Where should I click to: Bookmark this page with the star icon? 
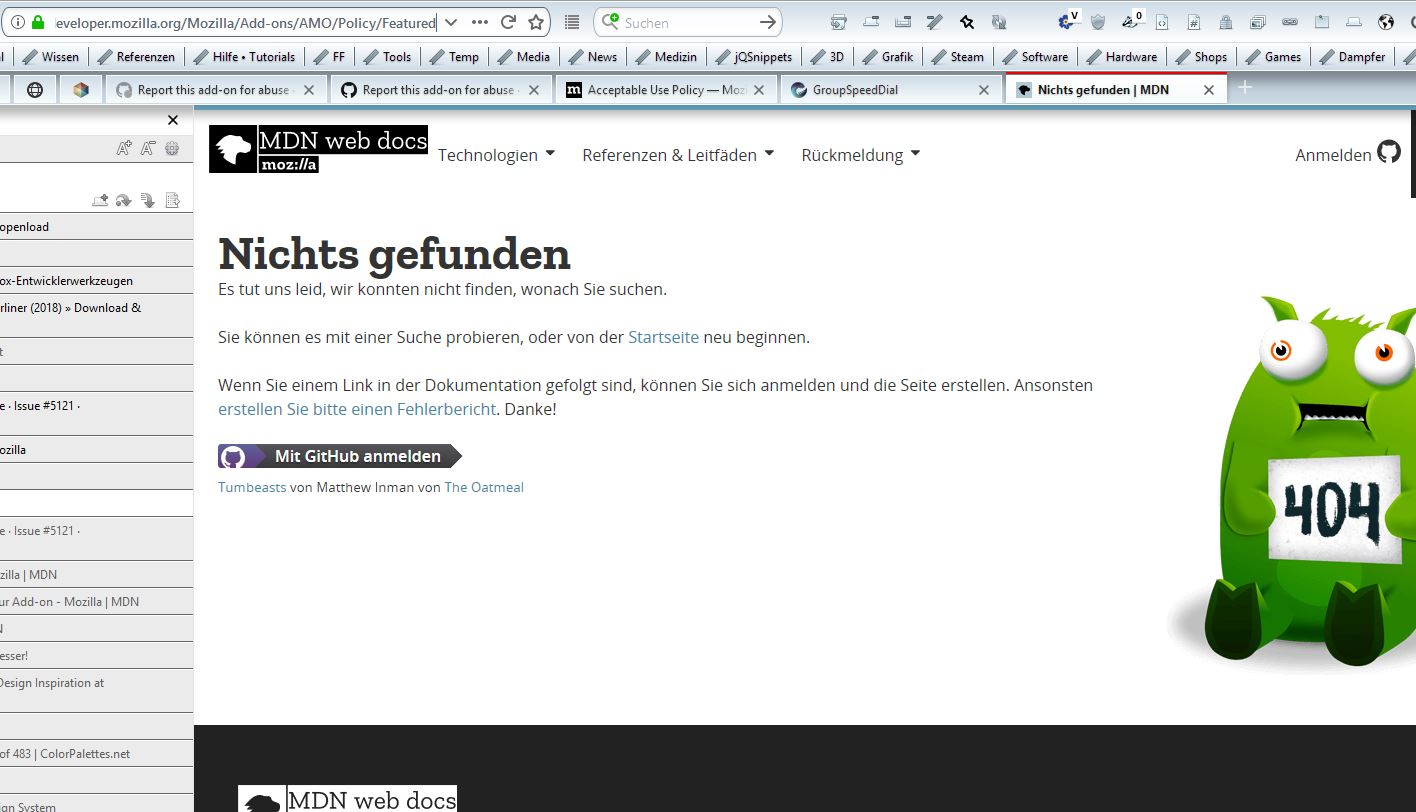(536, 22)
